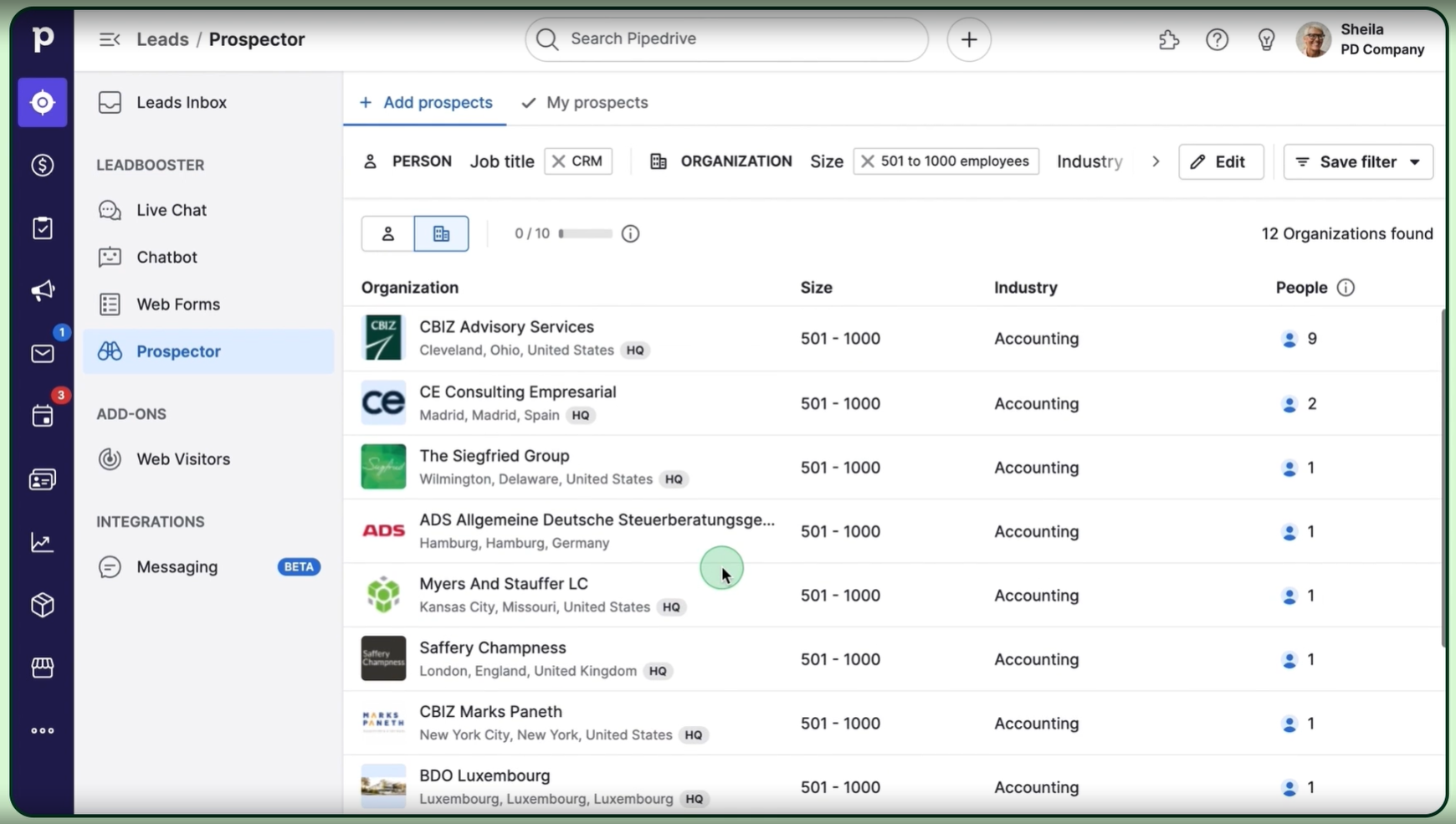Image resolution: width=1456 pixels, height=824 pixels.
Task: Click the Edit filter button
Action: [x=1221, y=161]
